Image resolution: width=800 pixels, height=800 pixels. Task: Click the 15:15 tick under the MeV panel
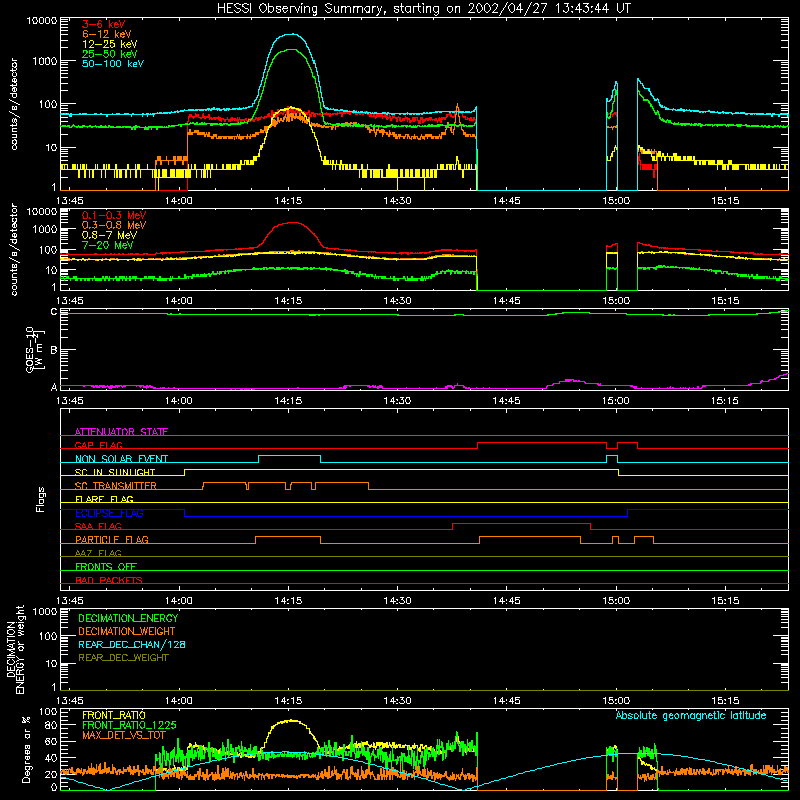pos(724,301)
